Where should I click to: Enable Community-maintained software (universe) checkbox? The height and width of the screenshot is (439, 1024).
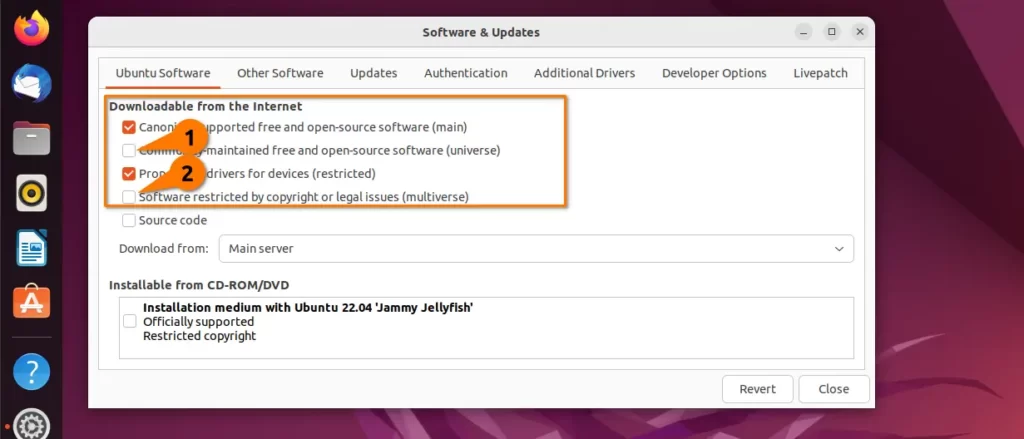(x=129, y=151)
